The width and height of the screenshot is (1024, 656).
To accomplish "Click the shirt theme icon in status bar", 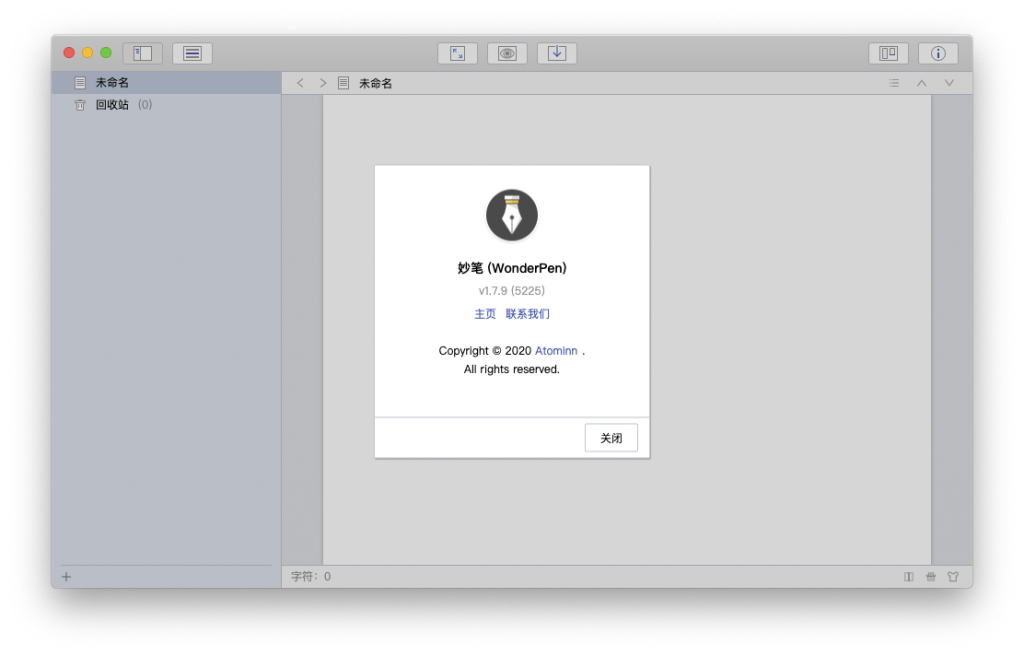I will point(953,576).
